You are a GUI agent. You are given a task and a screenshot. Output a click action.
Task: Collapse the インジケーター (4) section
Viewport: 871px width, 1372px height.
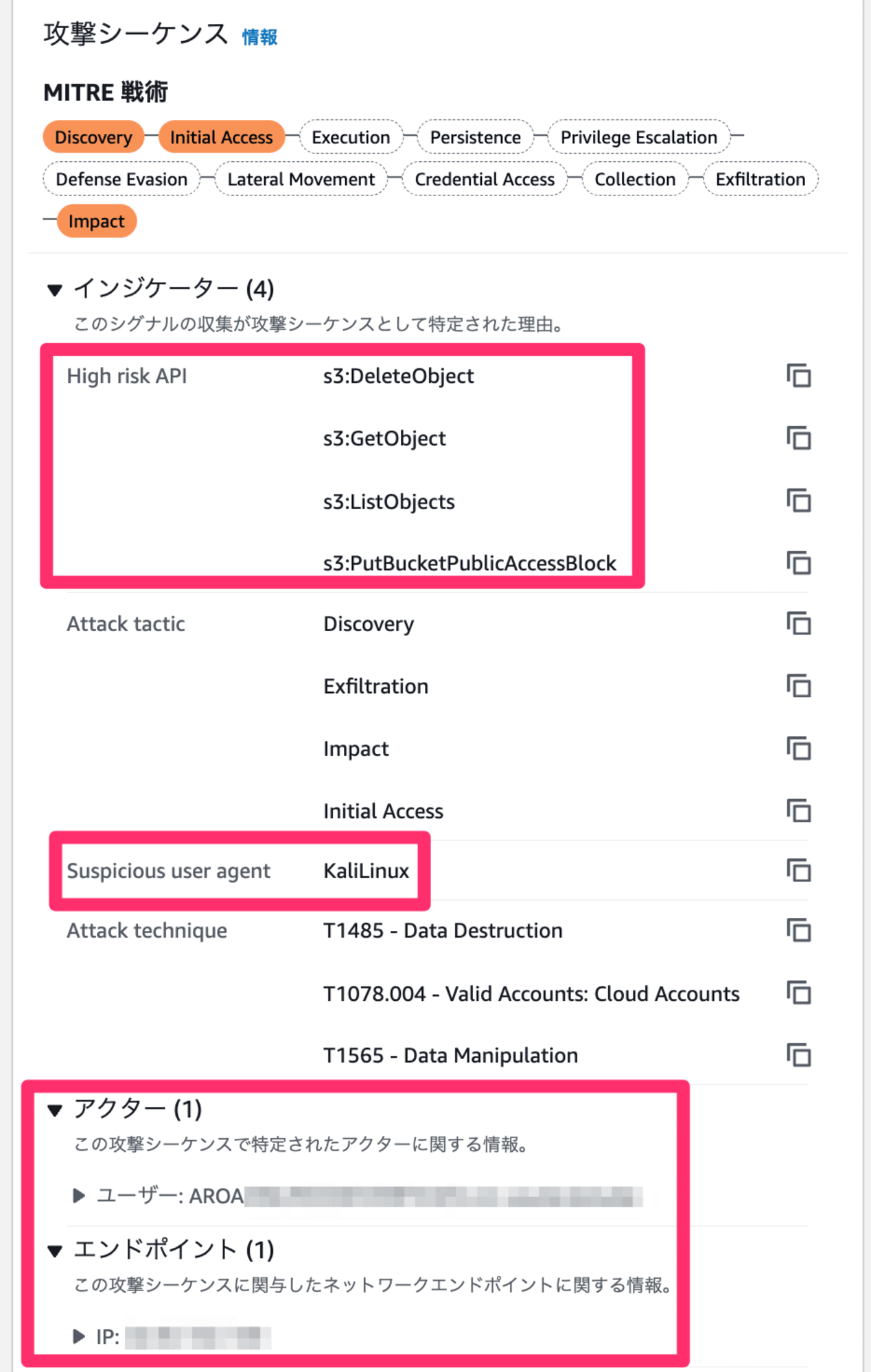pos(55,289)
